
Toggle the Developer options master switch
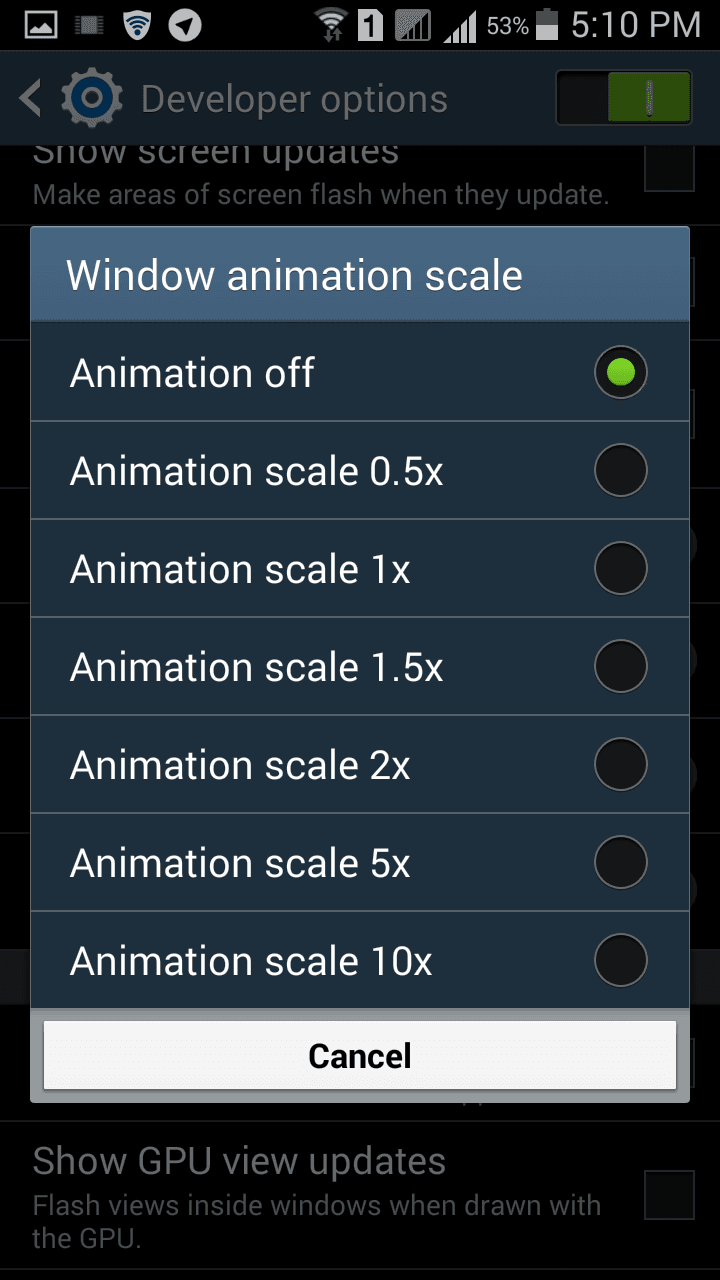623,98
